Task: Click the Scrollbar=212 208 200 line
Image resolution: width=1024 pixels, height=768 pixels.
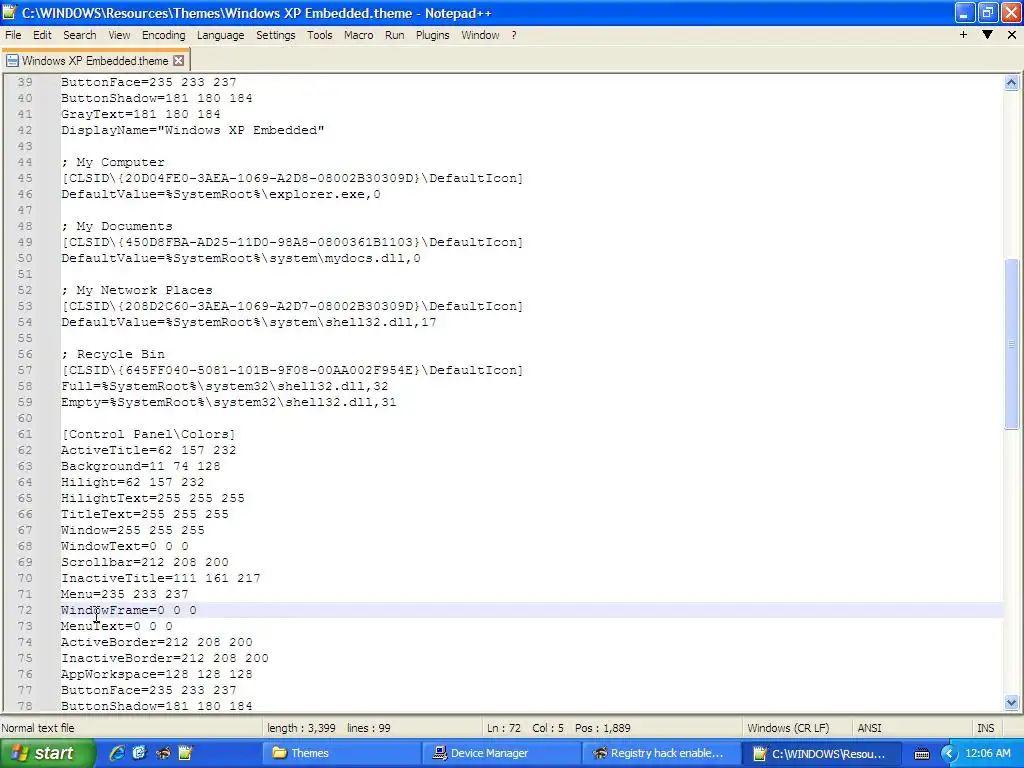Action: [x=145, y=562]
